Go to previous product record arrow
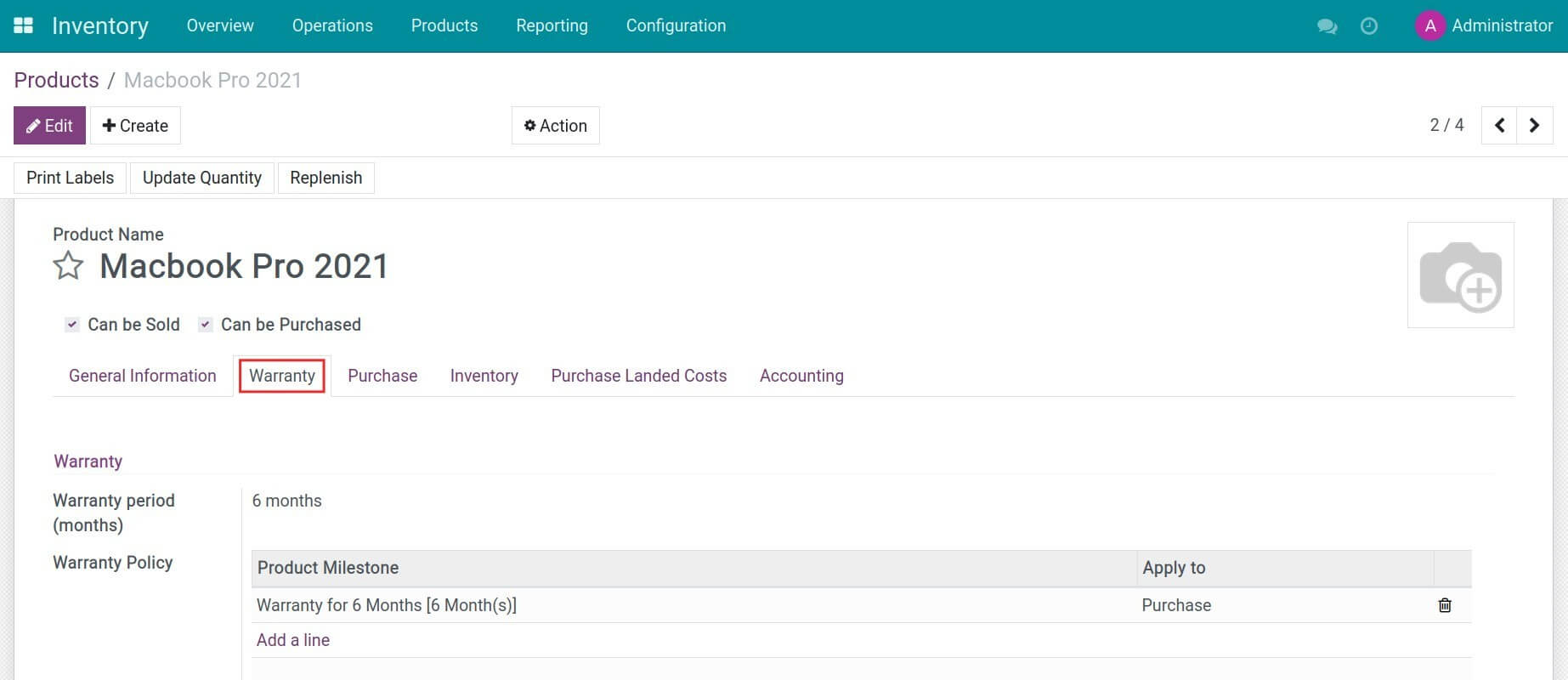 (1499, 126)
